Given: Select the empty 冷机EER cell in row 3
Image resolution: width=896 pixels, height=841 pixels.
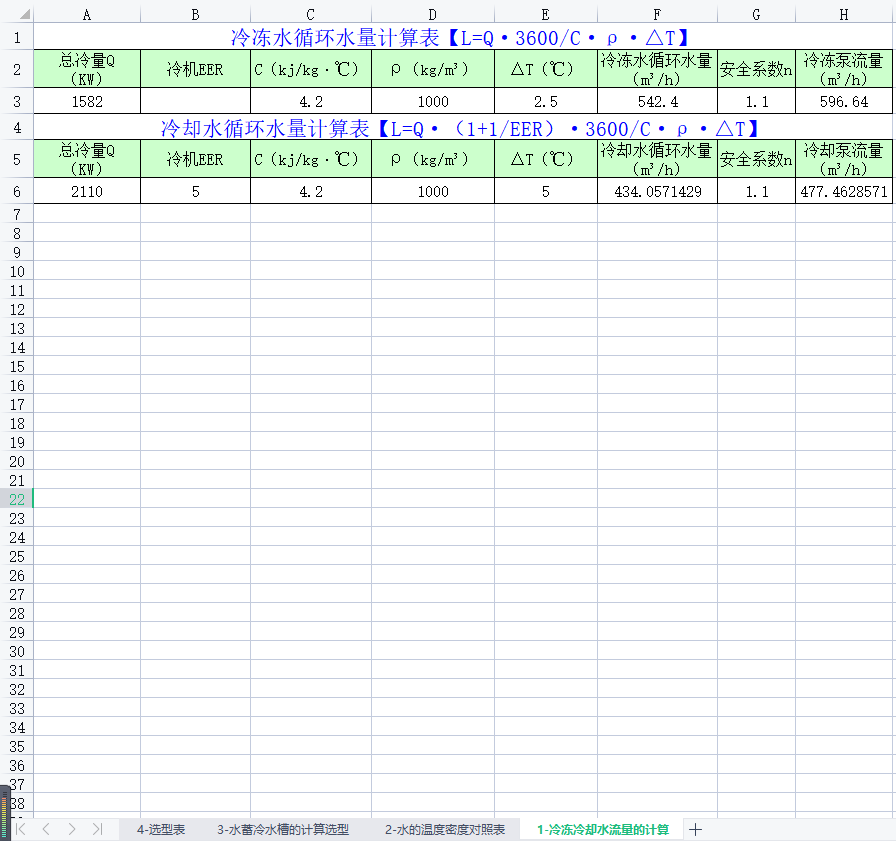Looking at the screenshot, I should 195,102.
